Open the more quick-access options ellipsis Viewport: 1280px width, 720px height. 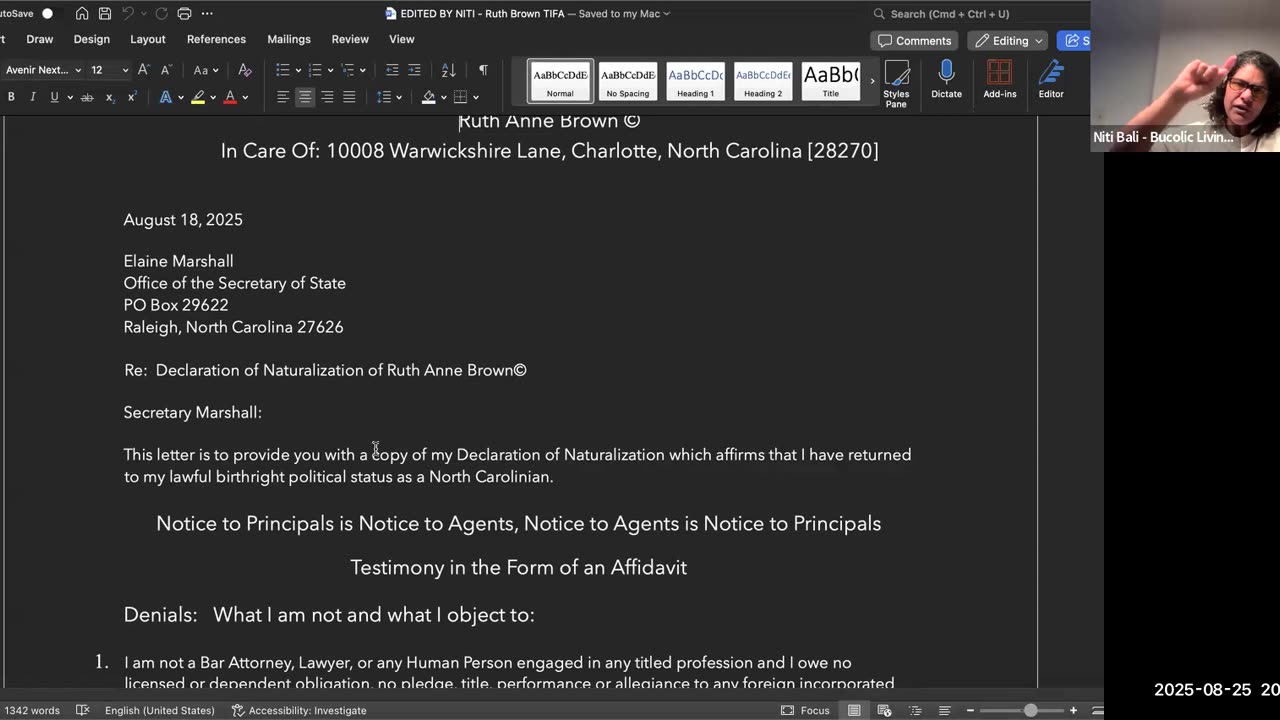click(x=207, y=14)
